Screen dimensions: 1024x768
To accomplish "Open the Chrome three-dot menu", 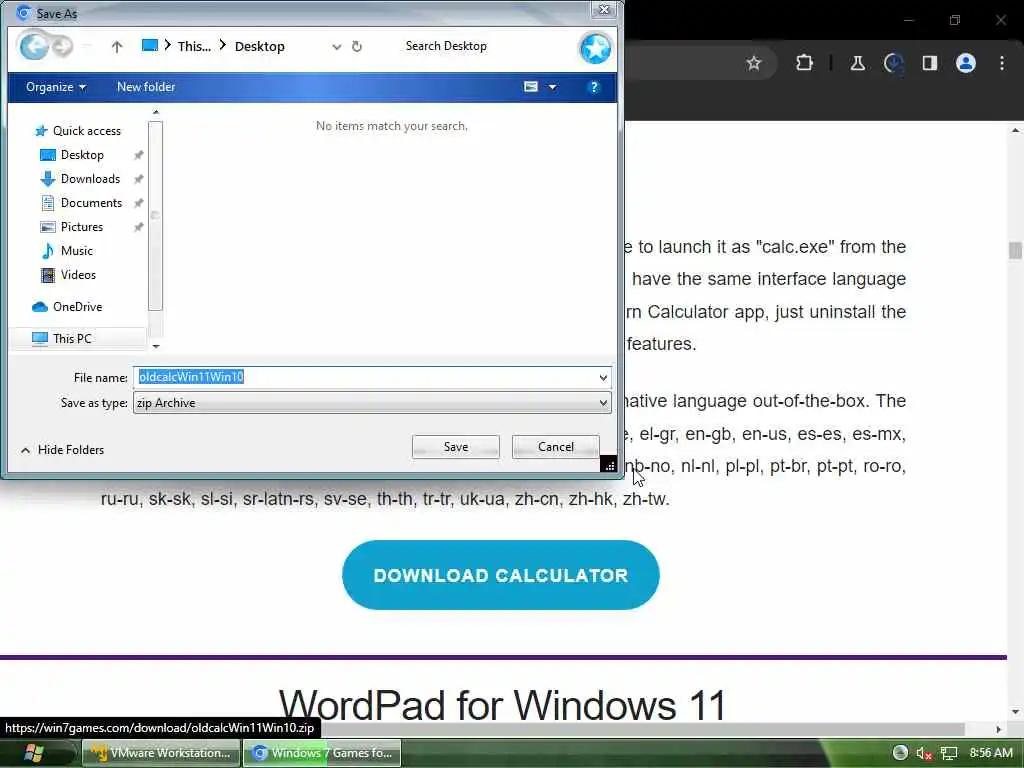I will click(x=1002, y=63).
